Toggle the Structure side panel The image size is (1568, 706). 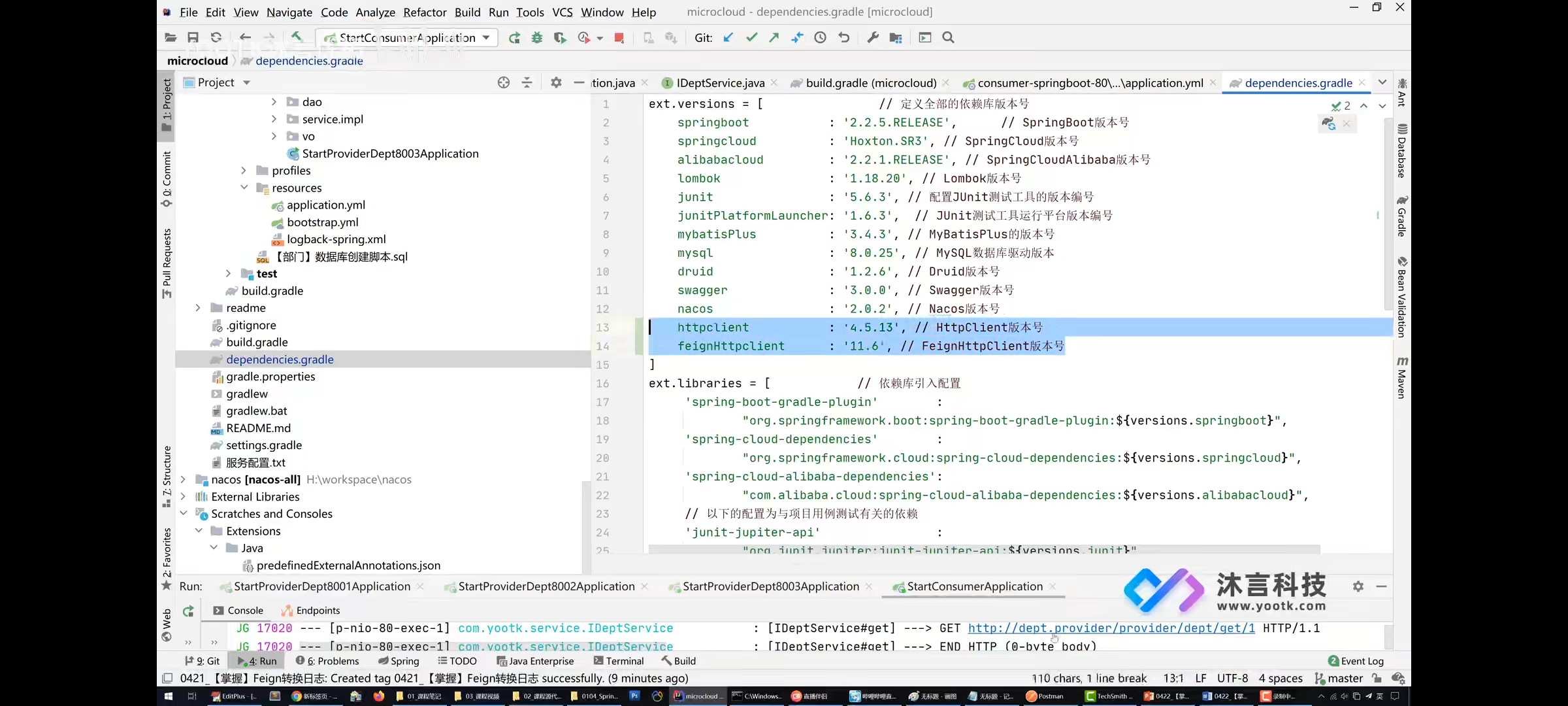point(167,477)
